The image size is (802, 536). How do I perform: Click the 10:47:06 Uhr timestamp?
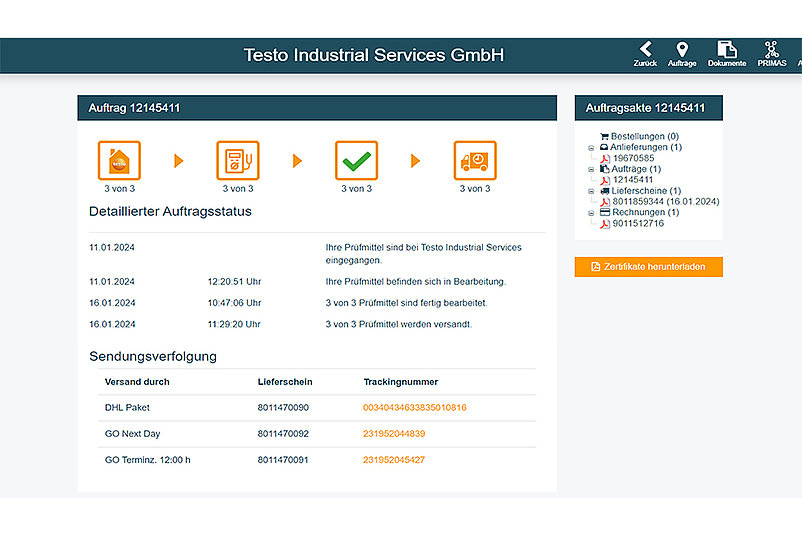click(x=234, y=303)
